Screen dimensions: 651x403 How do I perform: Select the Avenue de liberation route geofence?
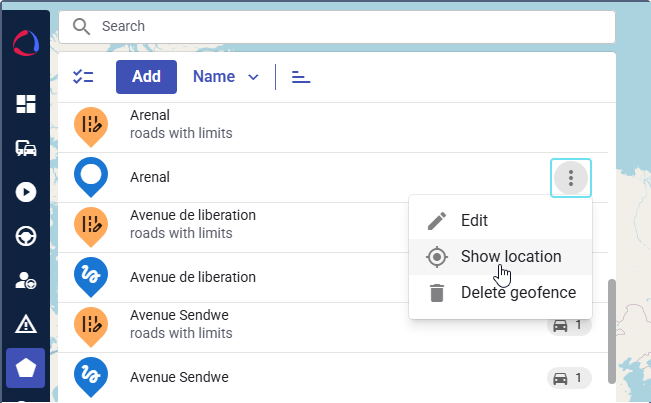pyautogui.click(x=192, y=277)
